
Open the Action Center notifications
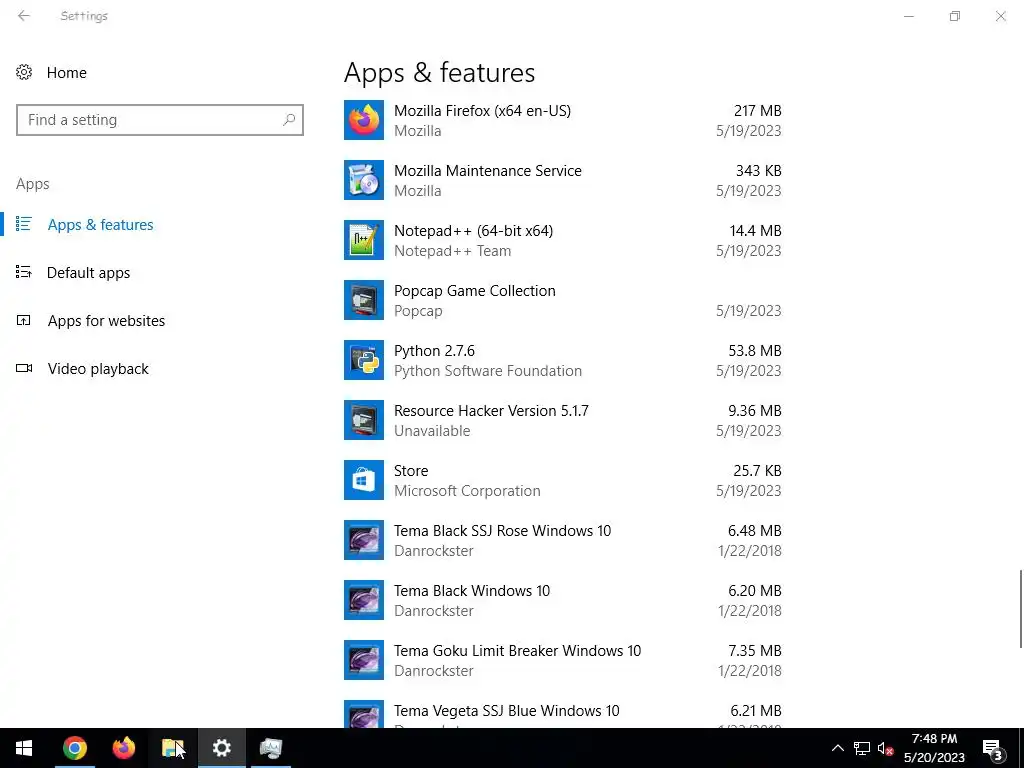point(993,748)
